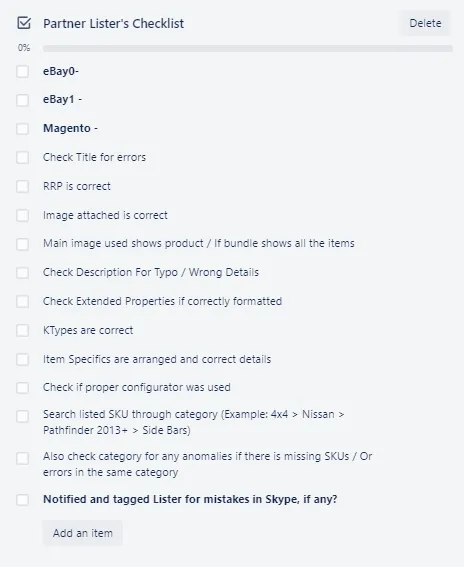The image size is (464, 567).
Task: Check the proper configurator was used checkbox
Action: pyautogui.click(x=22, y=388)
